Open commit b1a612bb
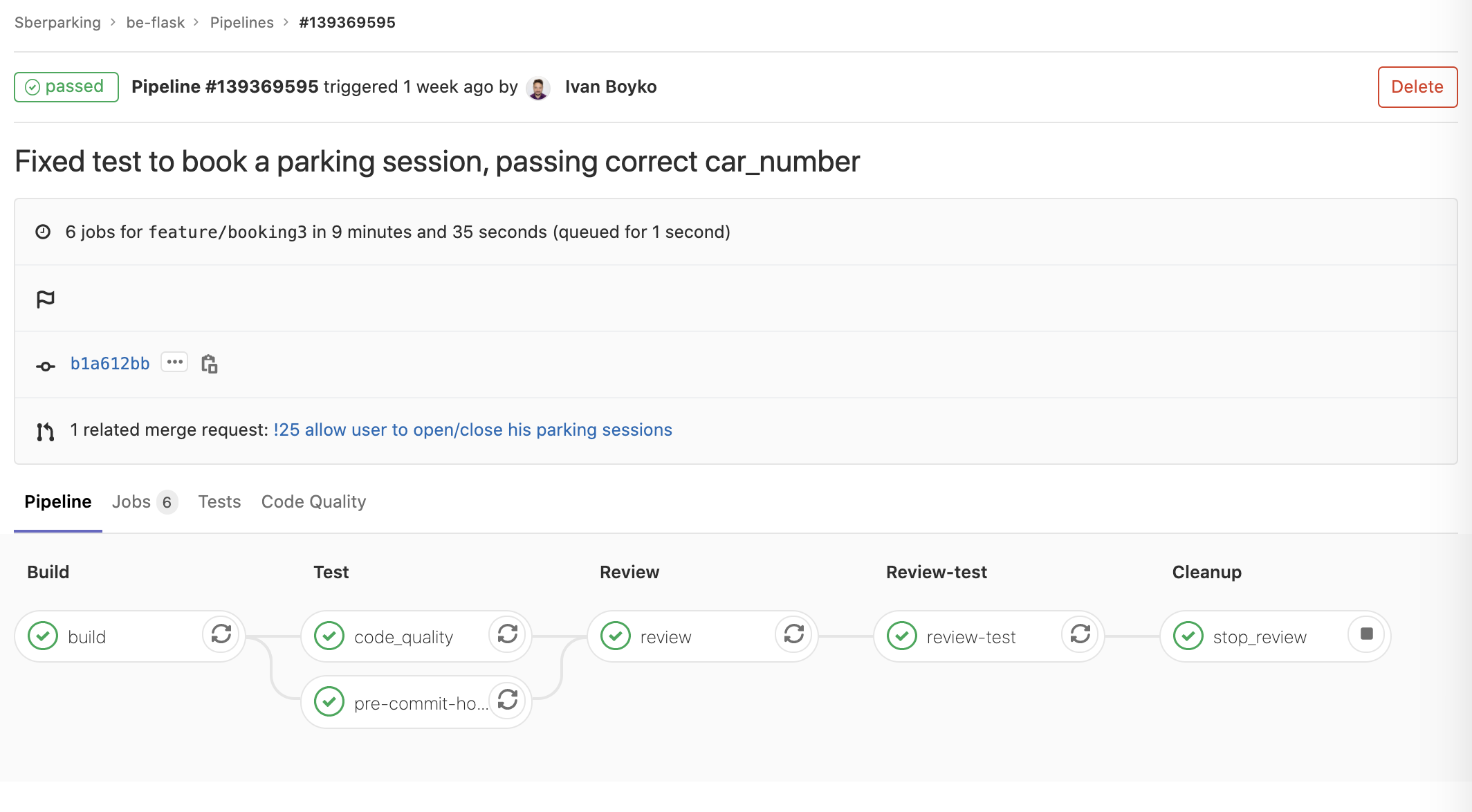Screen dimensions: 1472x812 (x=110, y=364)
